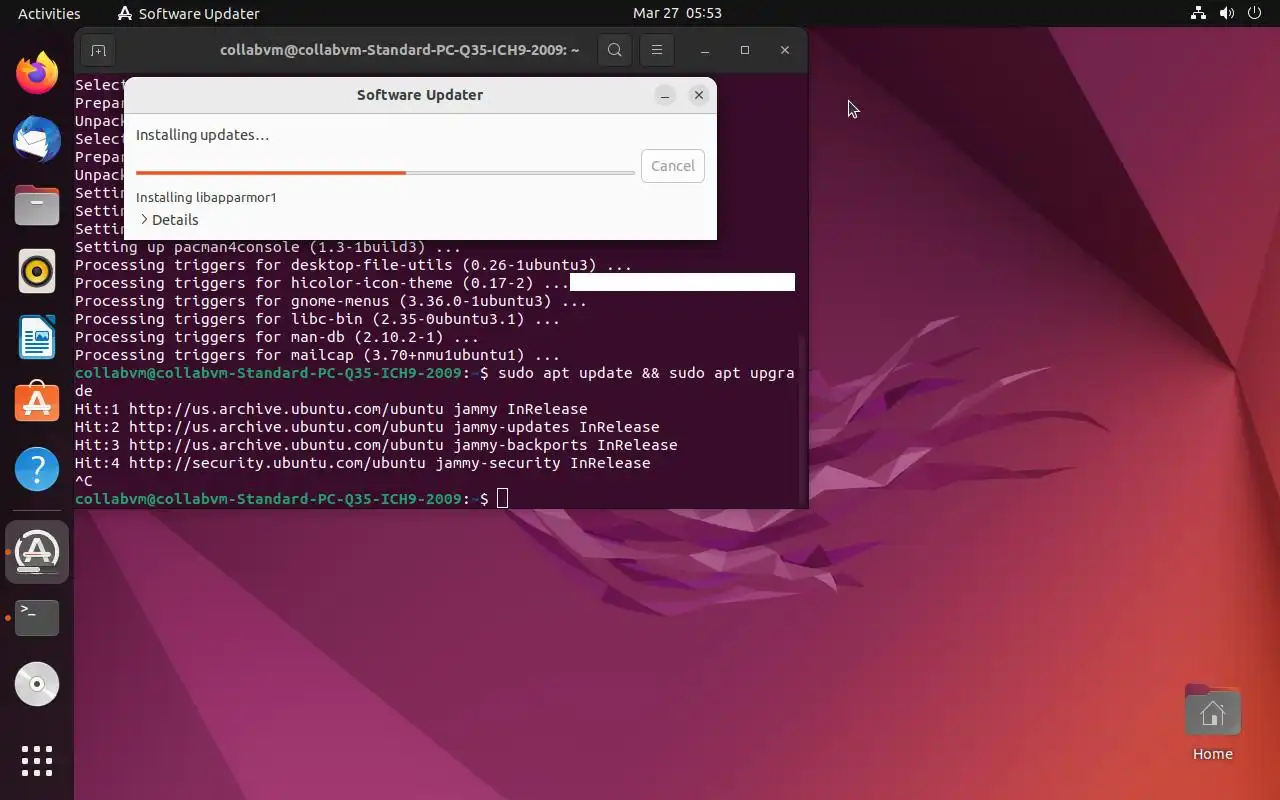Open the Software Updater app menu

pyautogui.click(x=188, y=13)
